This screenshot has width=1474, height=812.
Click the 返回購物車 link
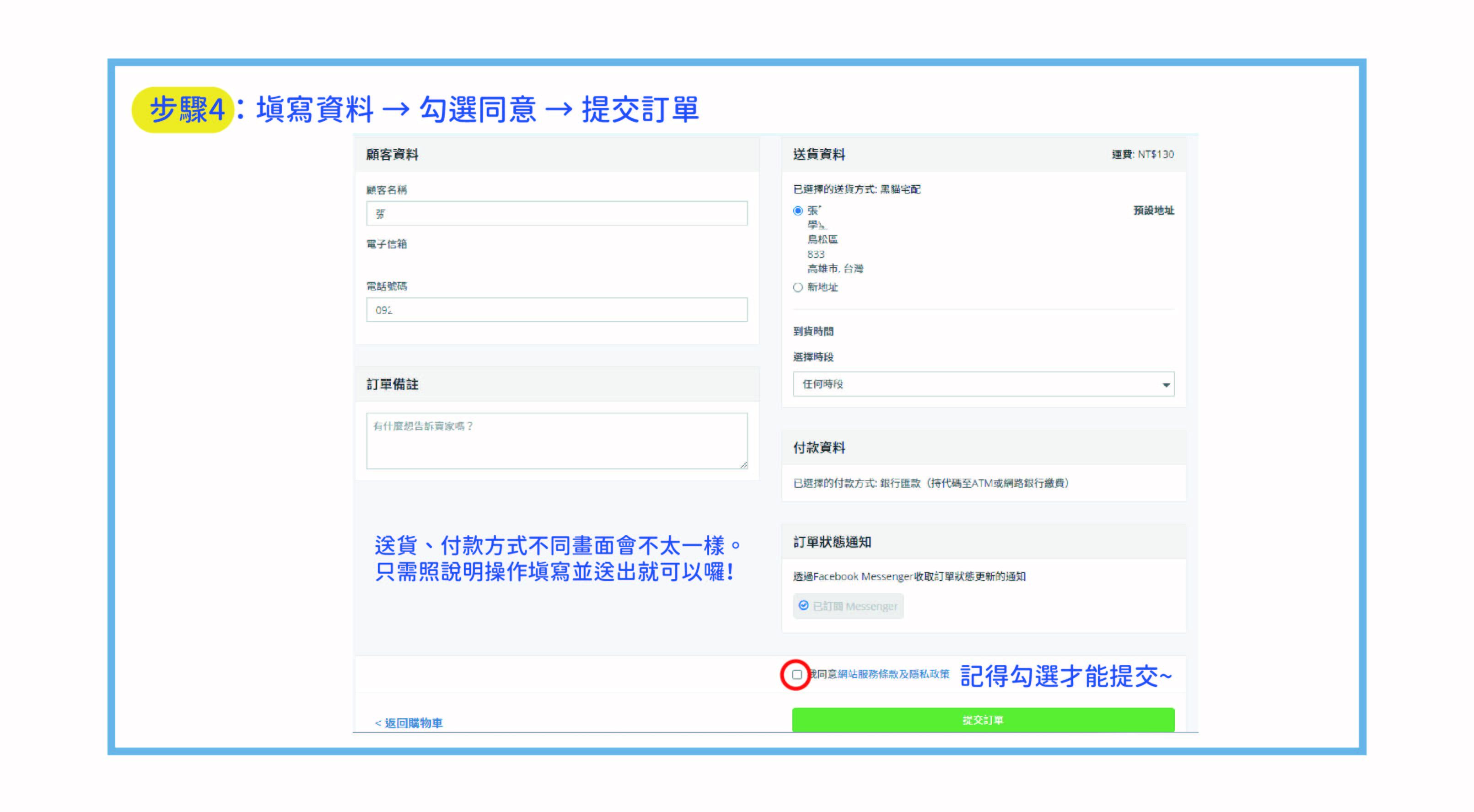tap(409, 723)
